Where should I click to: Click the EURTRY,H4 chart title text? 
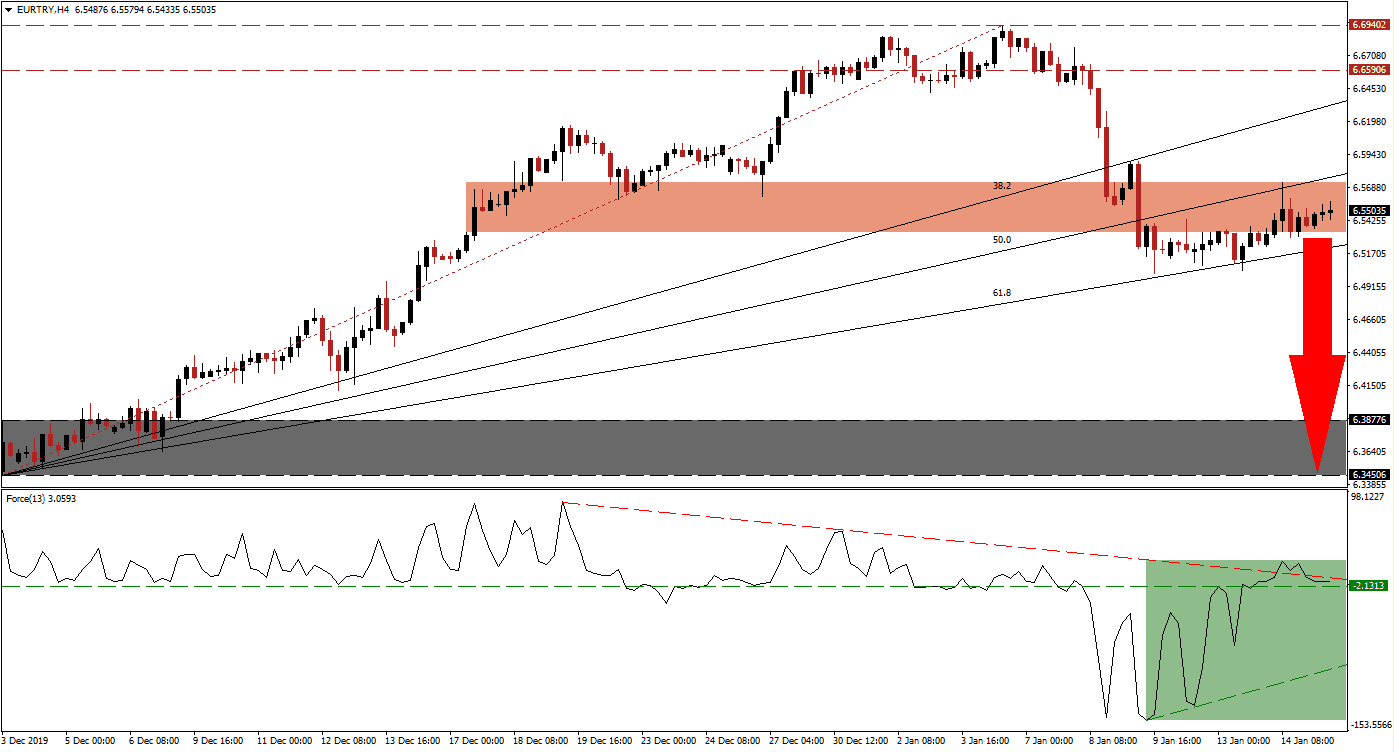[x=38, y=9]
